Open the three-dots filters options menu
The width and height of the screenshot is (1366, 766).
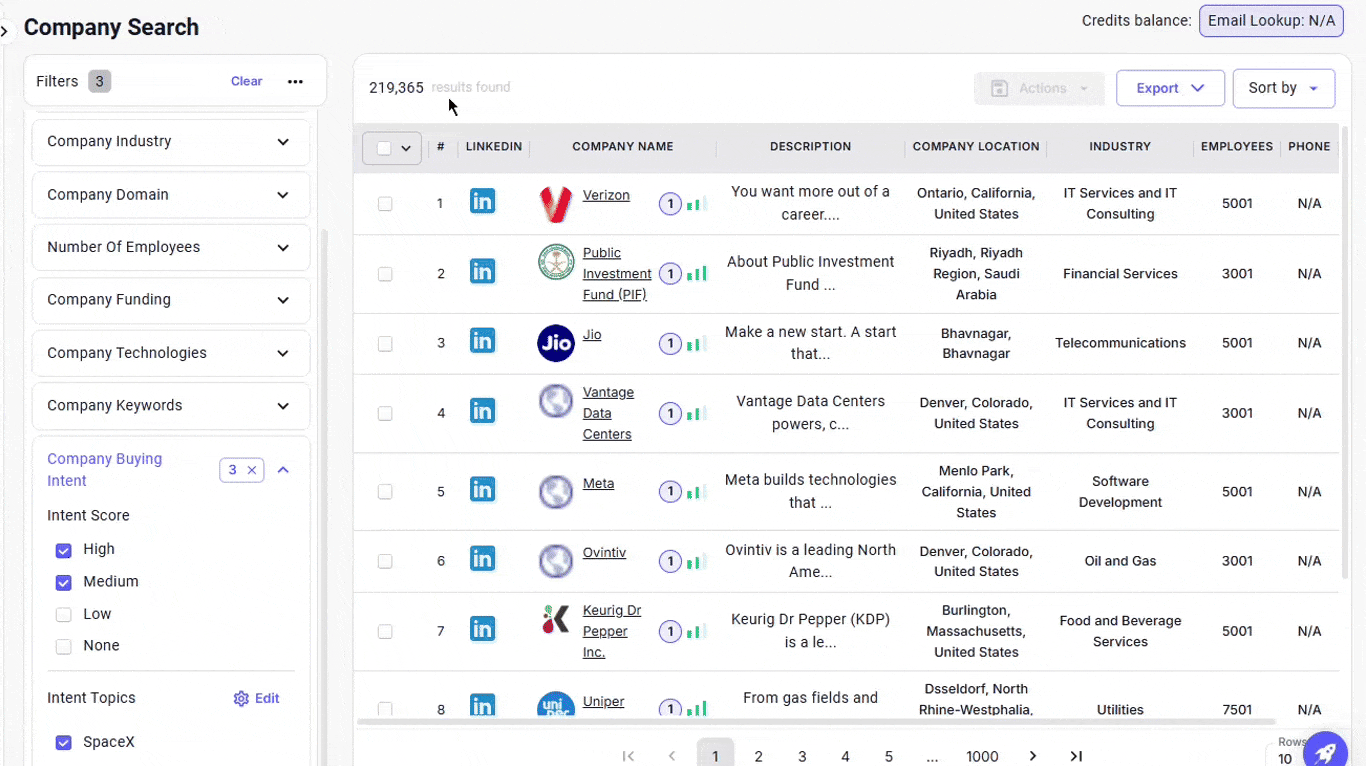point(295,82)
